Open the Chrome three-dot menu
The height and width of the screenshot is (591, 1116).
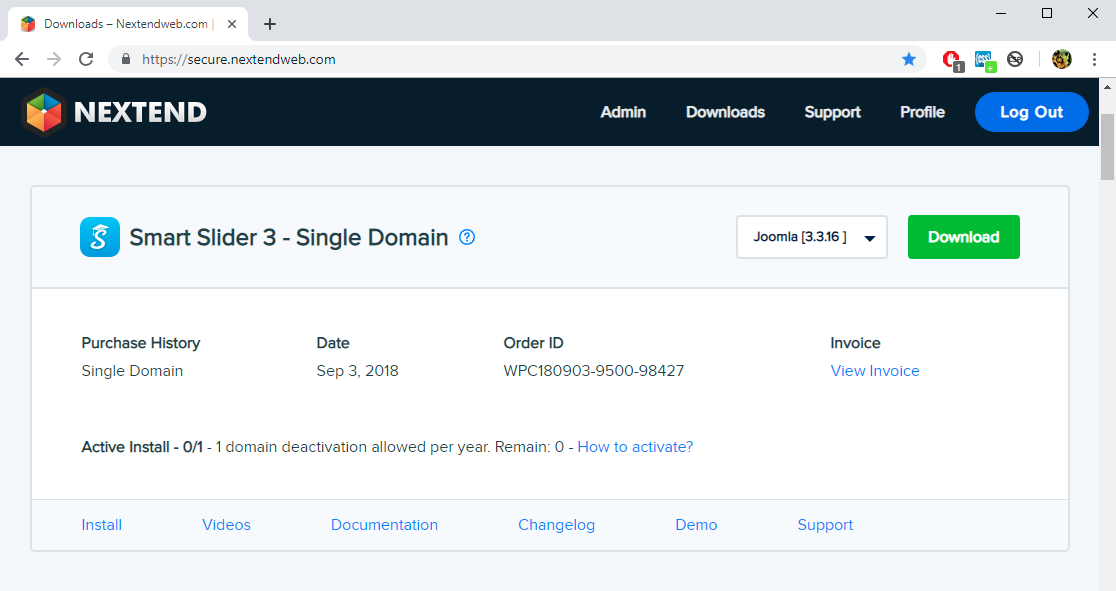(x=1094, y=59)
